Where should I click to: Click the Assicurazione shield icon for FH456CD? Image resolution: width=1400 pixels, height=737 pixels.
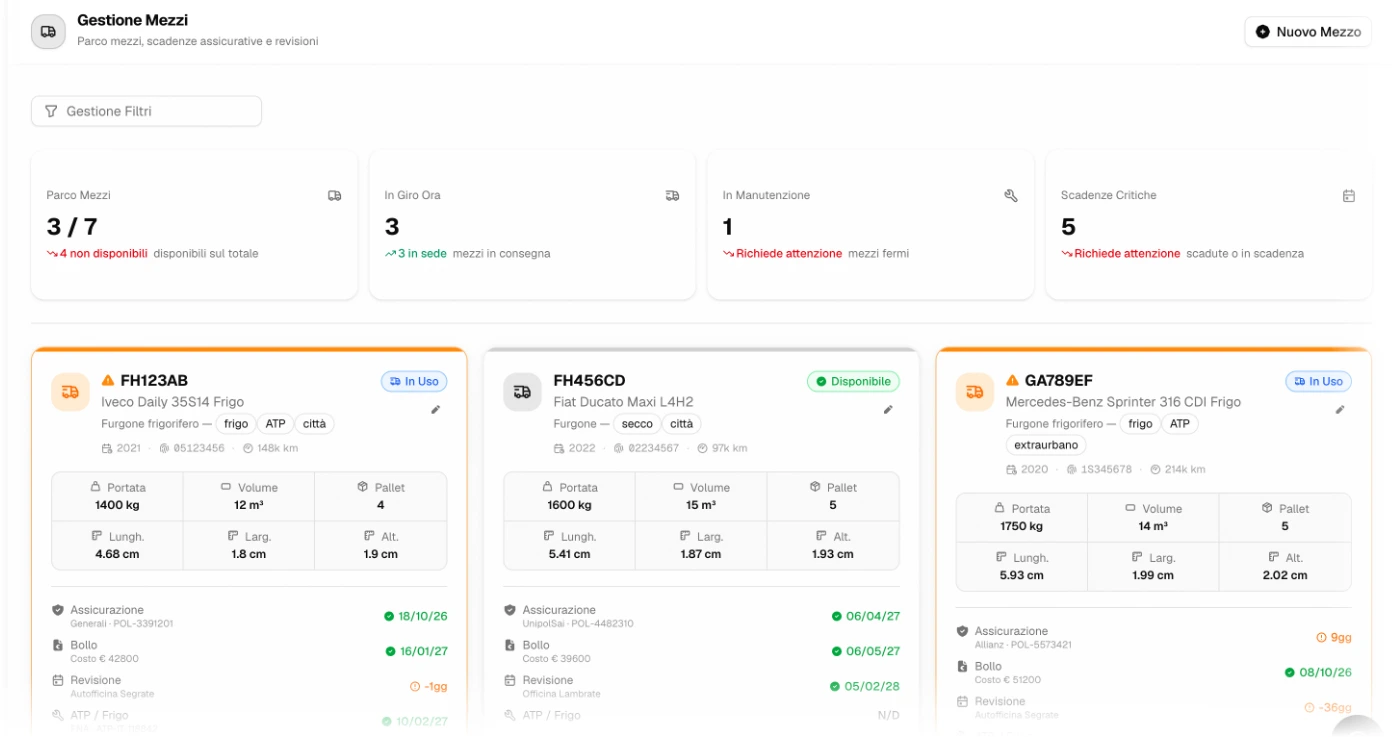click(510, 610)
